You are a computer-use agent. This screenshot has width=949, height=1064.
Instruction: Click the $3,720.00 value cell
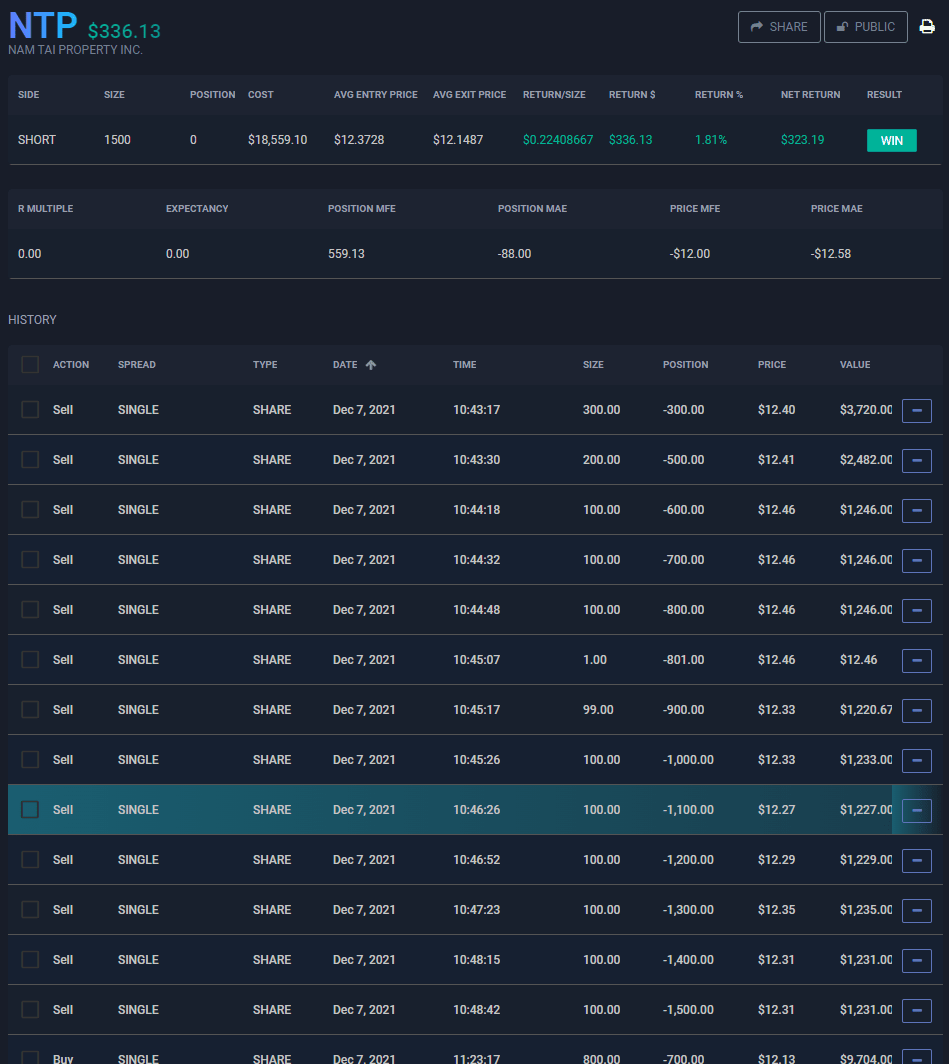pos(866,410)
